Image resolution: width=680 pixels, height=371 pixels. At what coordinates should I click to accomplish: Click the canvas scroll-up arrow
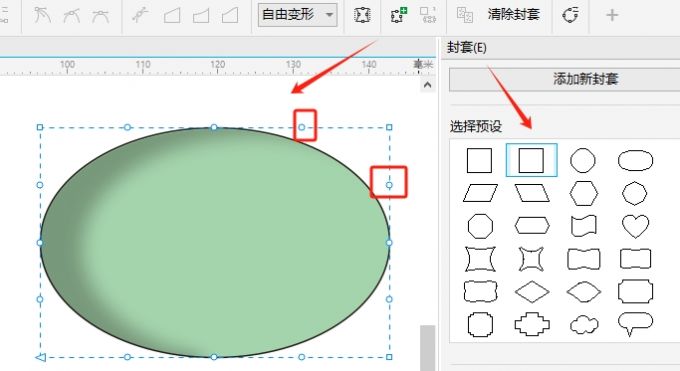427,85
